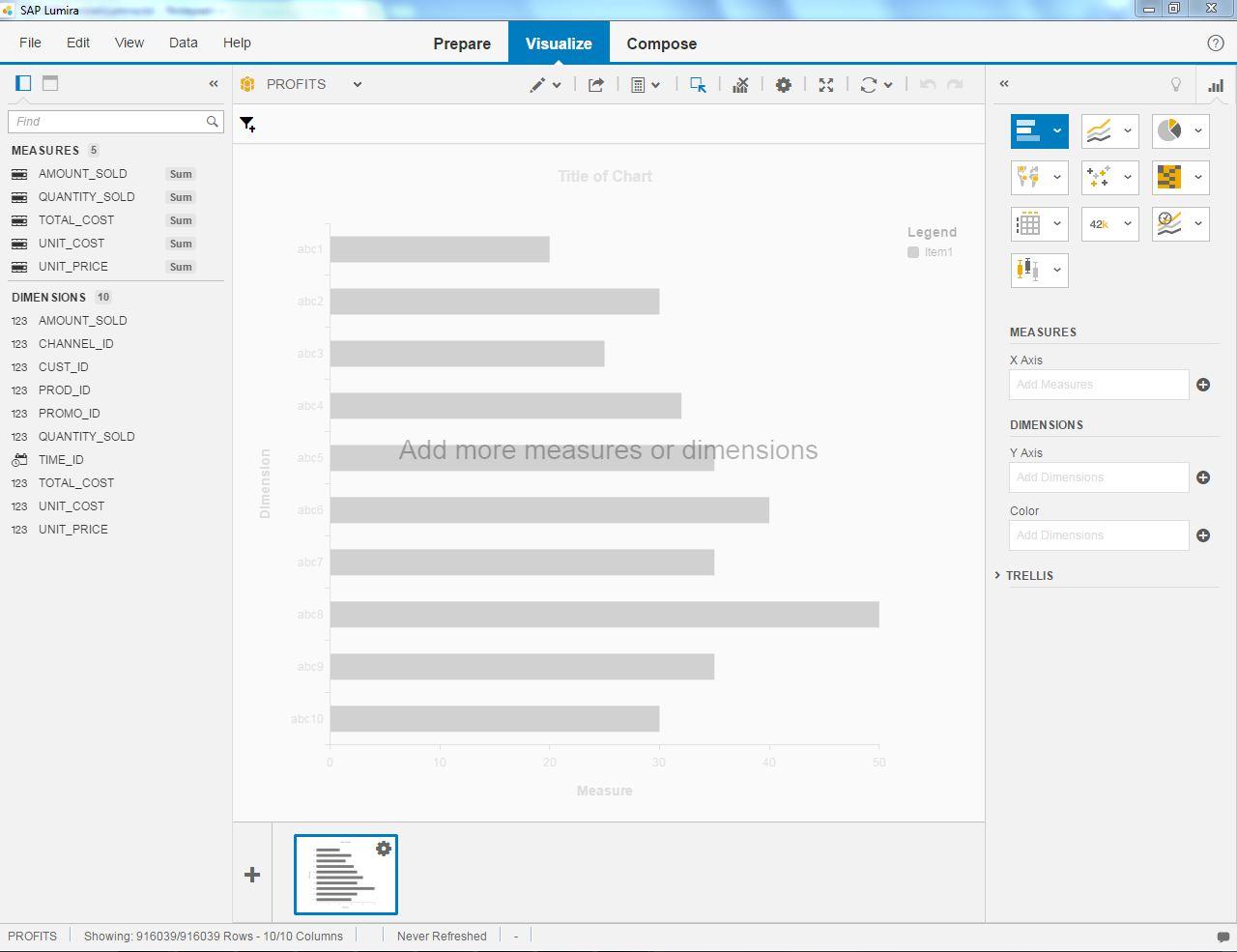
Task: Click the refresh data icon
Action: 868,85
